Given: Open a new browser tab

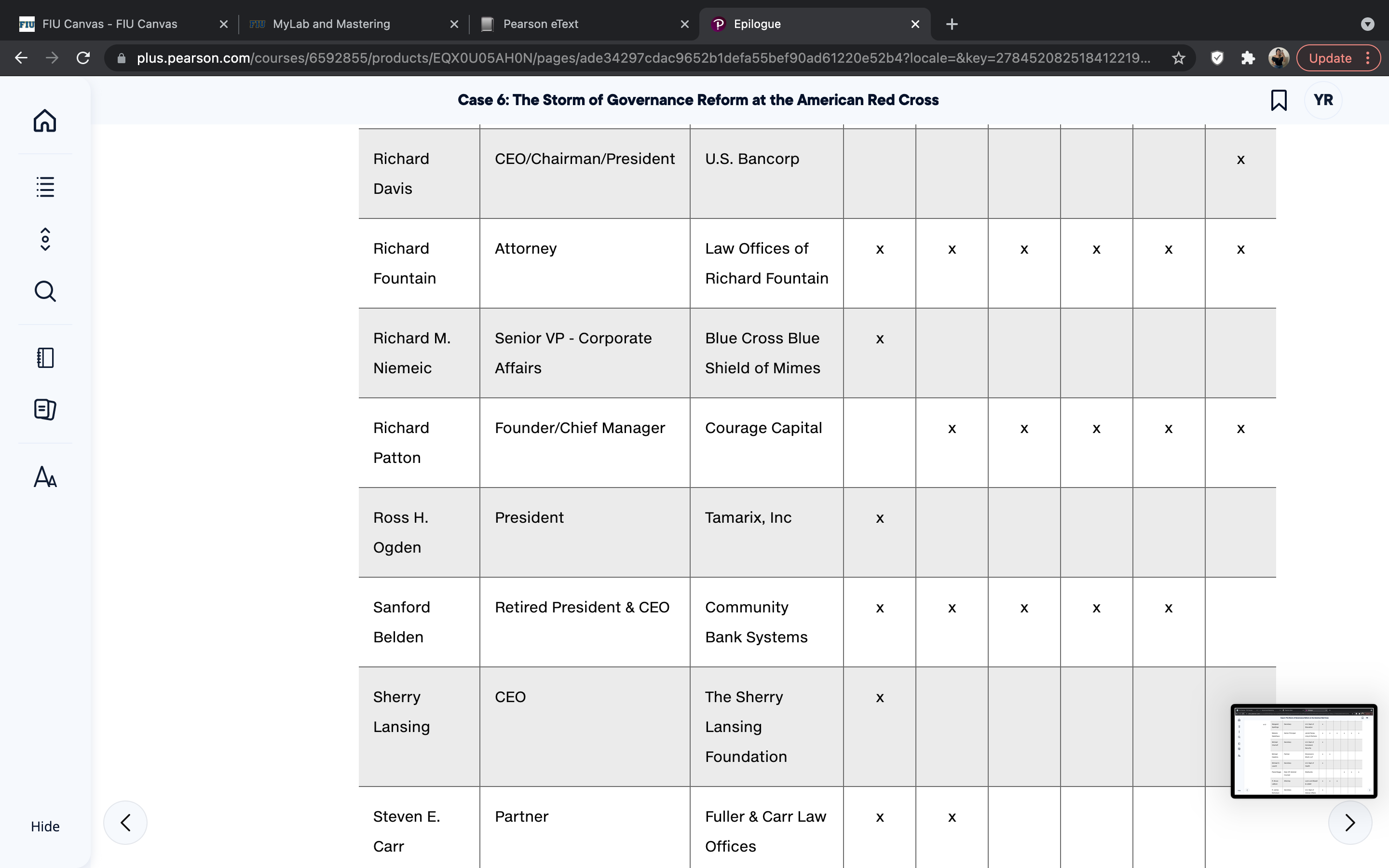Looking at the screenshot, I should [x=952, y=24].
